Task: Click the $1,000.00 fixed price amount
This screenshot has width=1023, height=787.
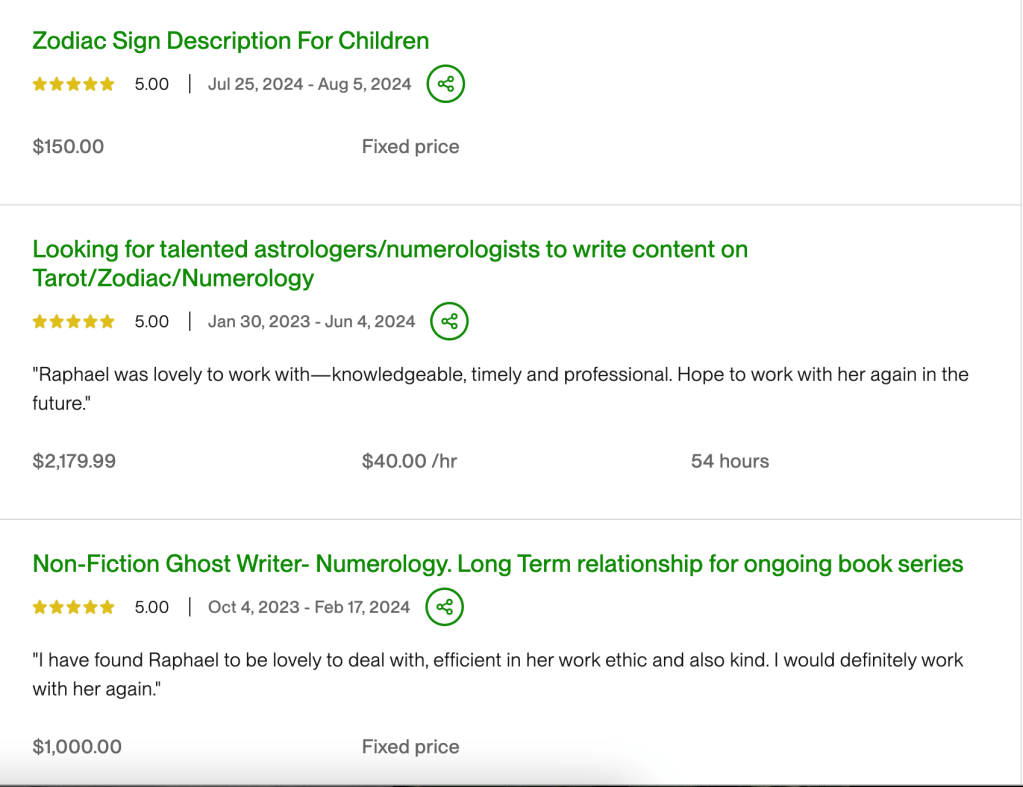Action: (77, 747)
